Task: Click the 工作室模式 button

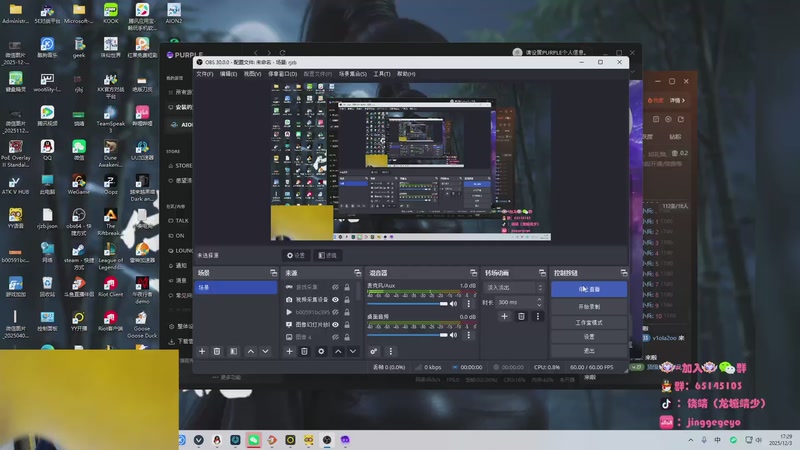Action: [x=589, y=322]
